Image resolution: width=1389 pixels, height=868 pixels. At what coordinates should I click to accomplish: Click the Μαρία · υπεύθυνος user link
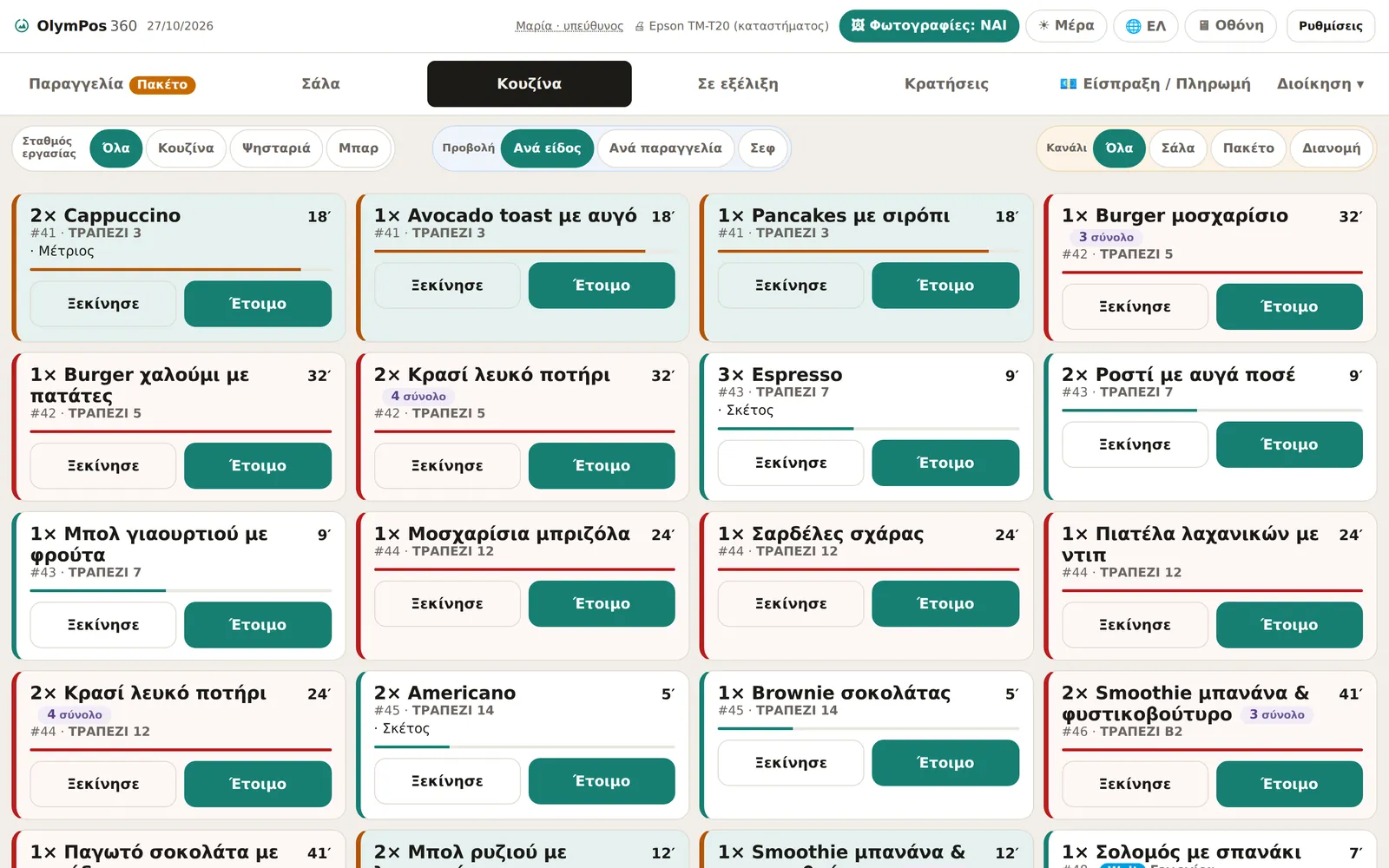tap(569, 26)
